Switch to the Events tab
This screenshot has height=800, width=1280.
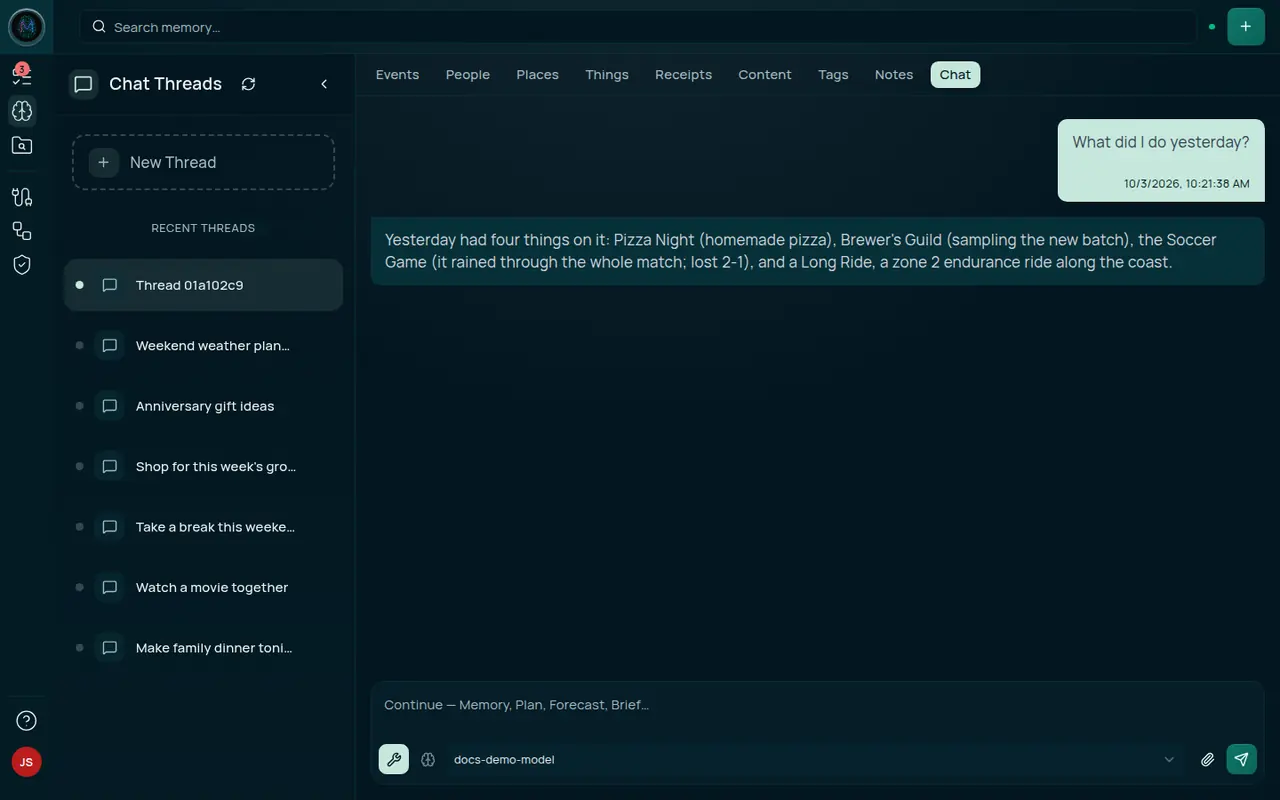(397, 75)
